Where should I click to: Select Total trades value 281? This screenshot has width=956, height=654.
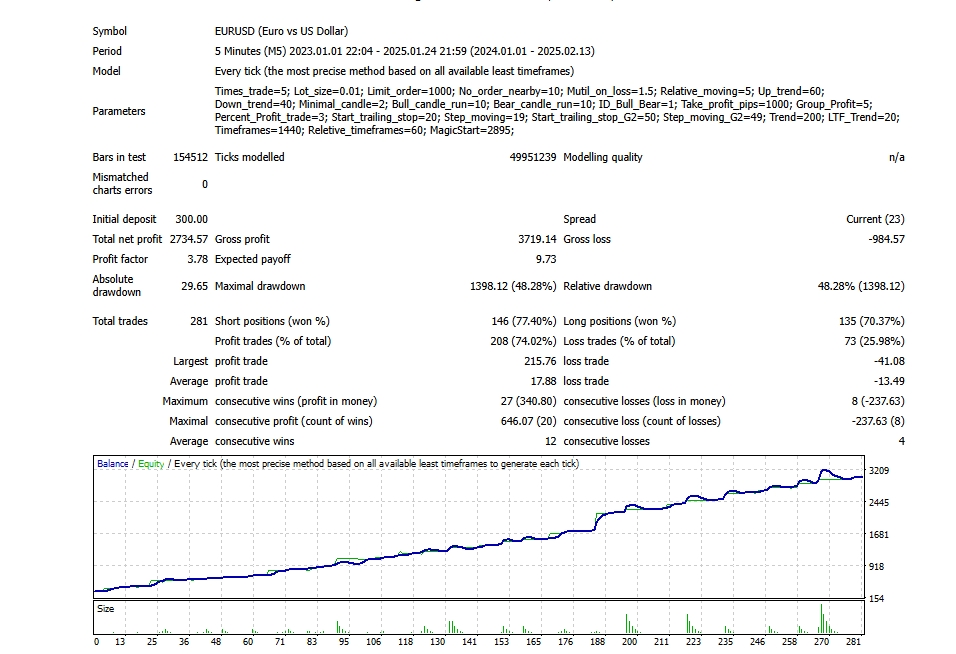[199, 321]
